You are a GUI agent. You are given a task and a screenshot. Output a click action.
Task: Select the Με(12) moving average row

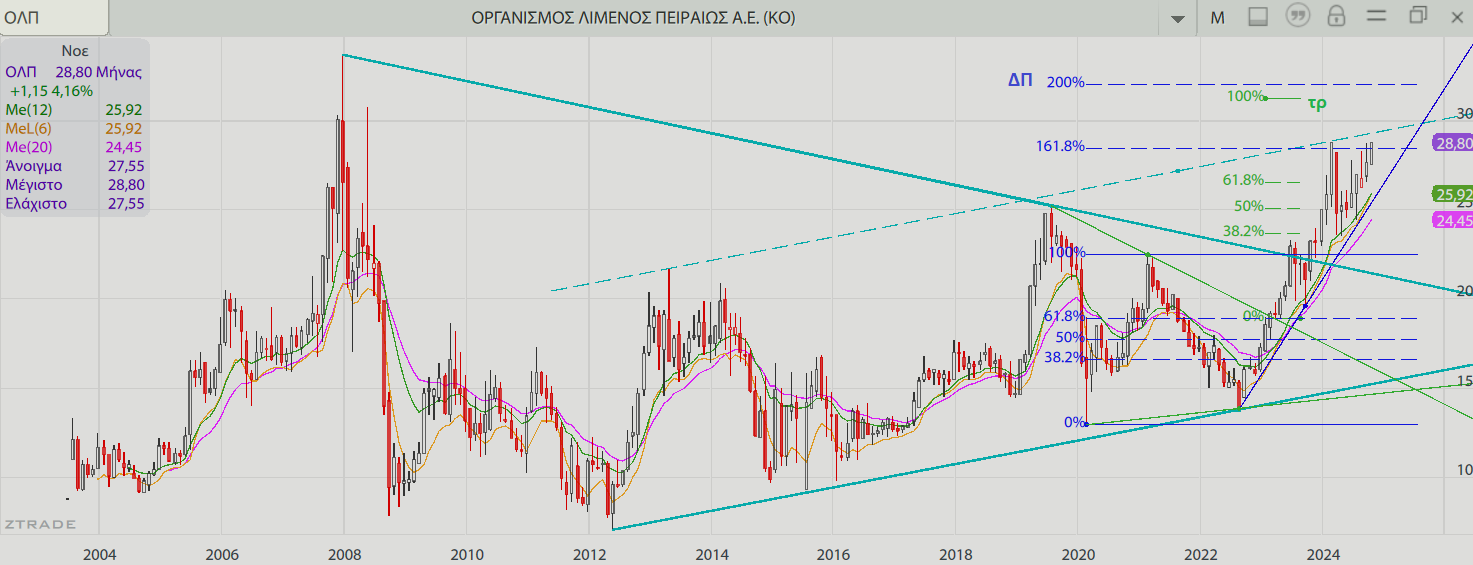click(x=74, y=110)
